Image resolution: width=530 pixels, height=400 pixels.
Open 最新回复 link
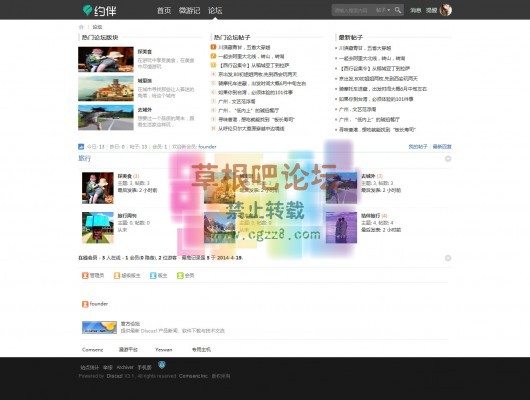442,147
